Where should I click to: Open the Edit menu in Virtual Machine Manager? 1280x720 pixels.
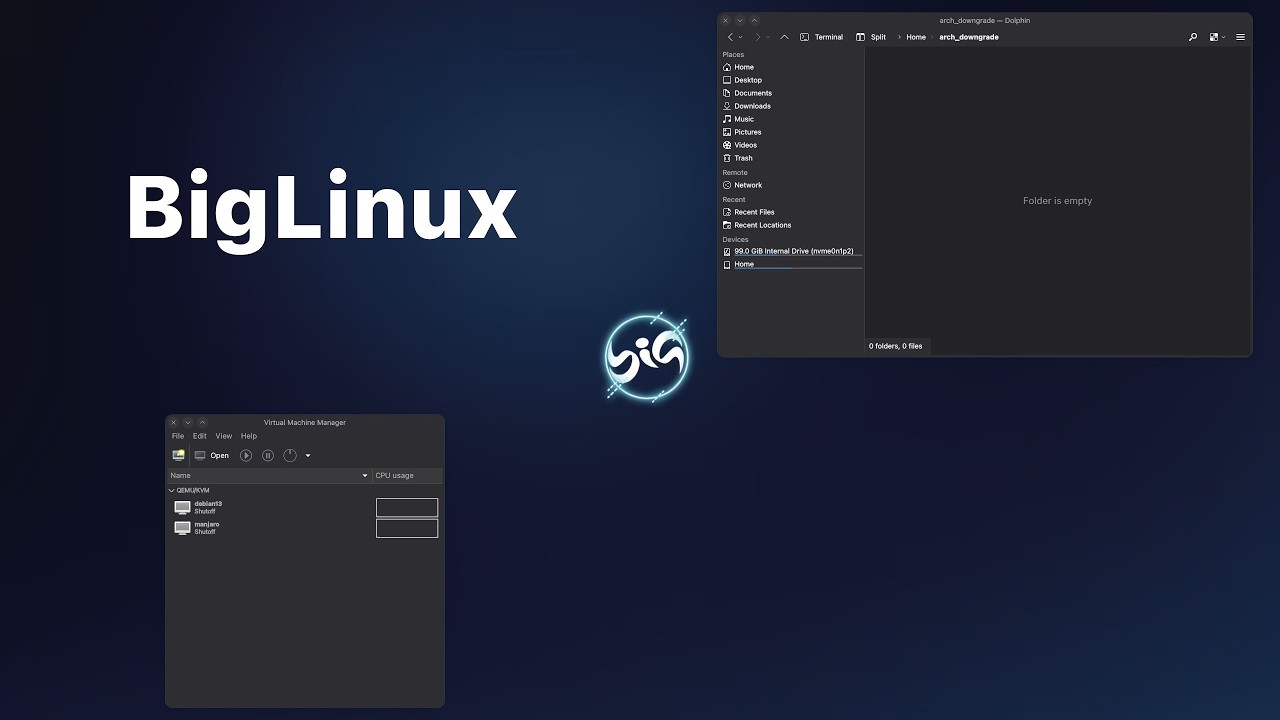tap(200, 436)
